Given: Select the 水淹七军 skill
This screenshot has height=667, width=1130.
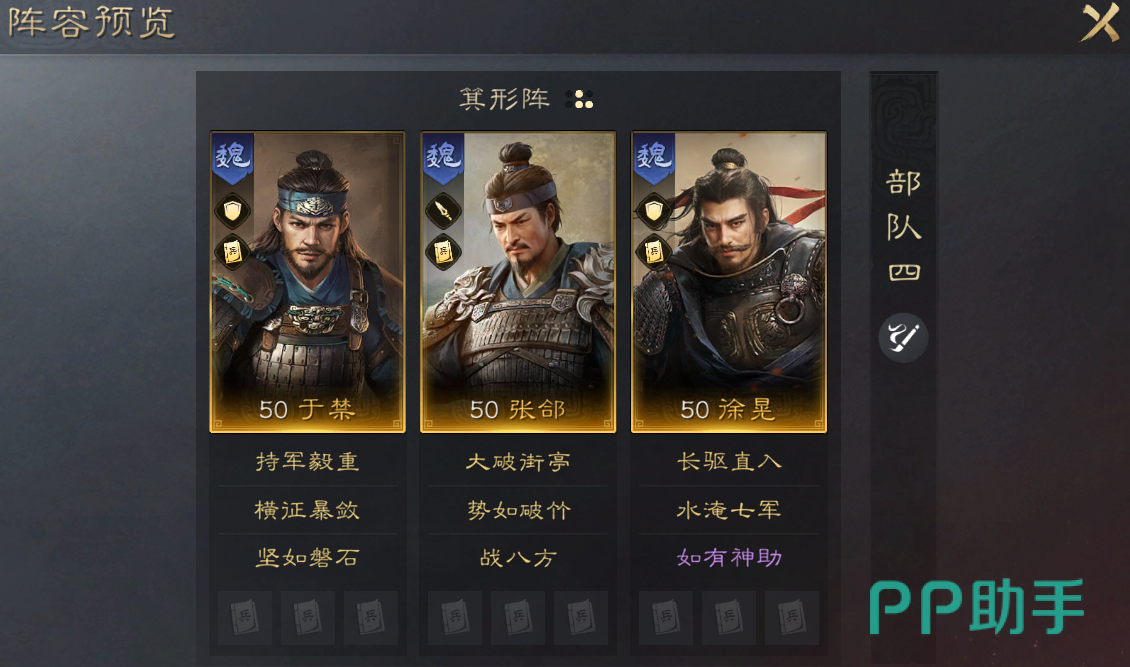Looking at the screenshot, I should [x=729, y=510].
